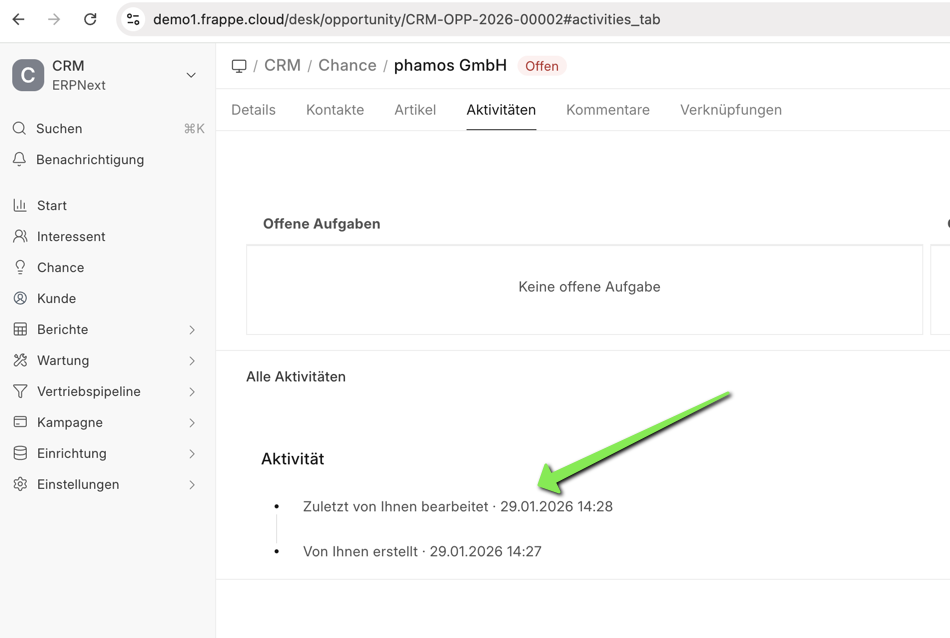
Task: Expand the Kampagne sidebar section
Action: click(x=192, y=423)
